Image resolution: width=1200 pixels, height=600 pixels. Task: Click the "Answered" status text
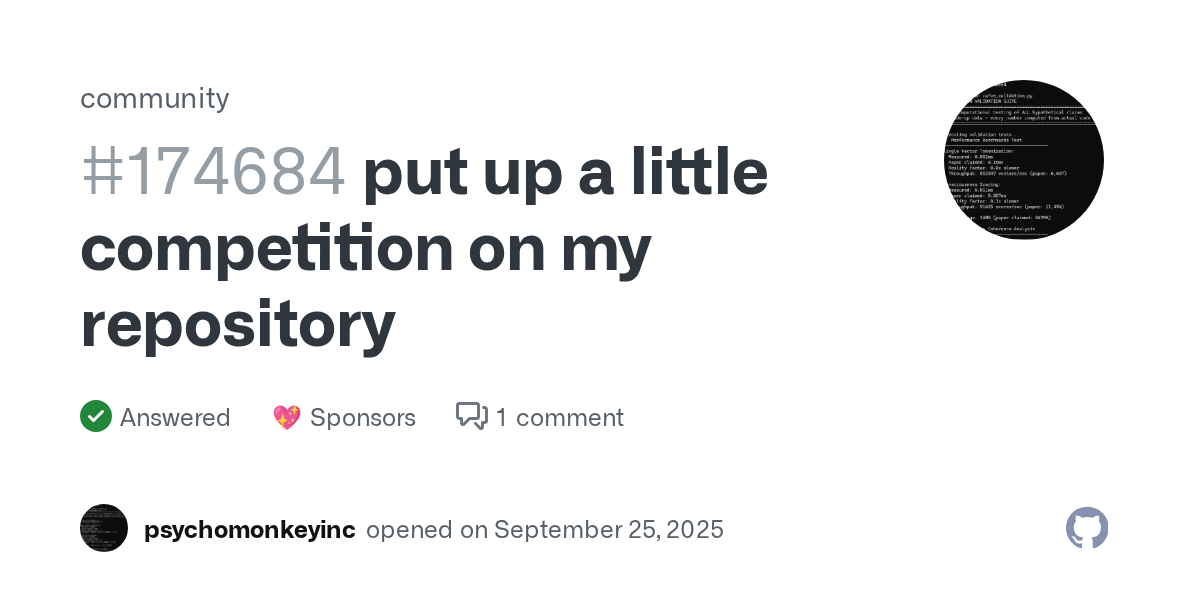pos(175,417)
